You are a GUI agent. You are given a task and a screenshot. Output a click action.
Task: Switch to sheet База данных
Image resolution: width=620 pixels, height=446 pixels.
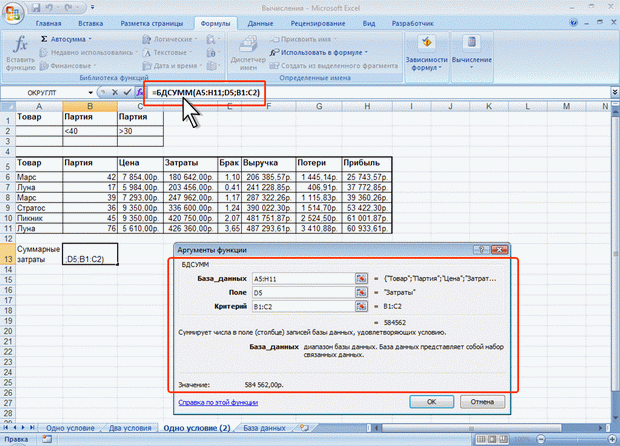coord(264,428)
